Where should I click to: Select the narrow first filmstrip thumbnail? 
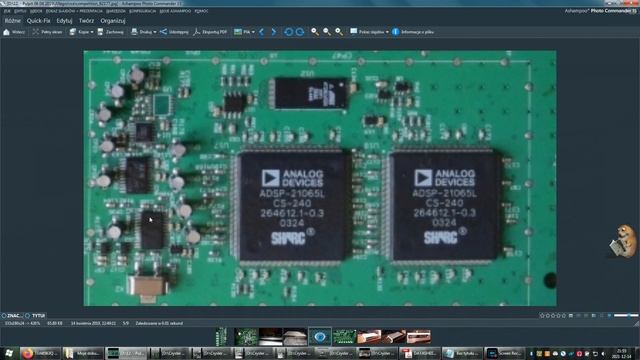[x=221, y=337]
